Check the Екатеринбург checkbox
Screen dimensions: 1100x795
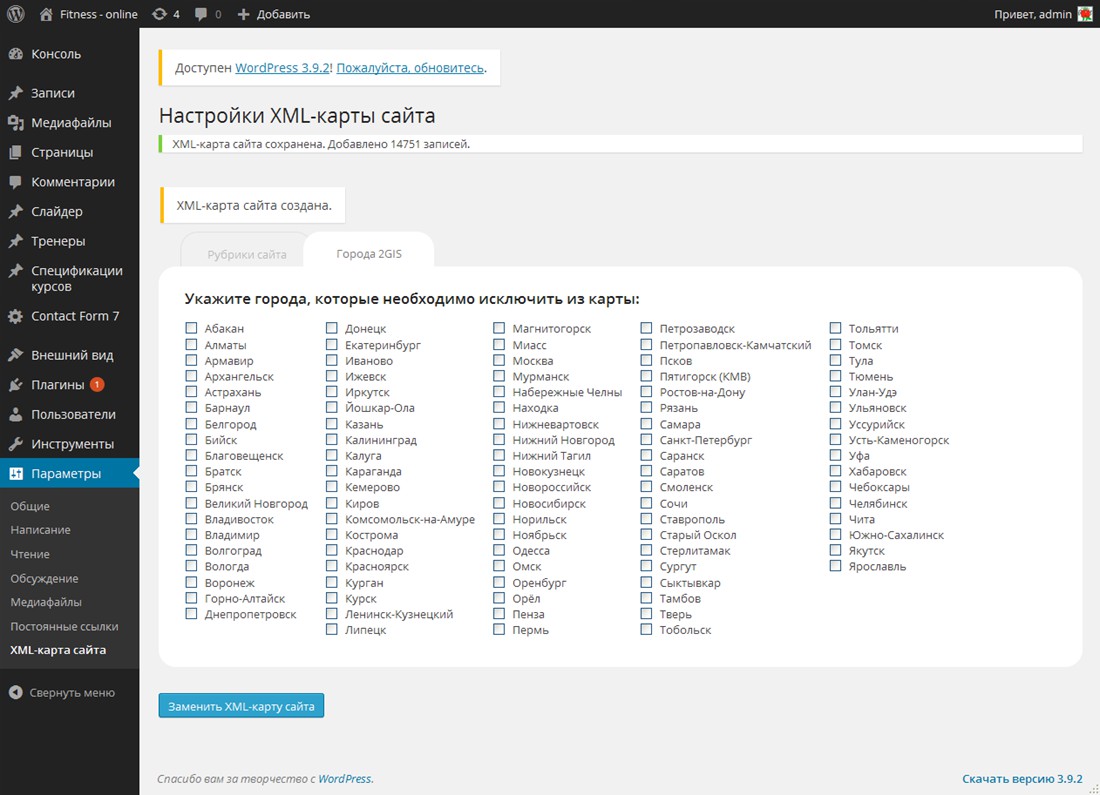331,345
